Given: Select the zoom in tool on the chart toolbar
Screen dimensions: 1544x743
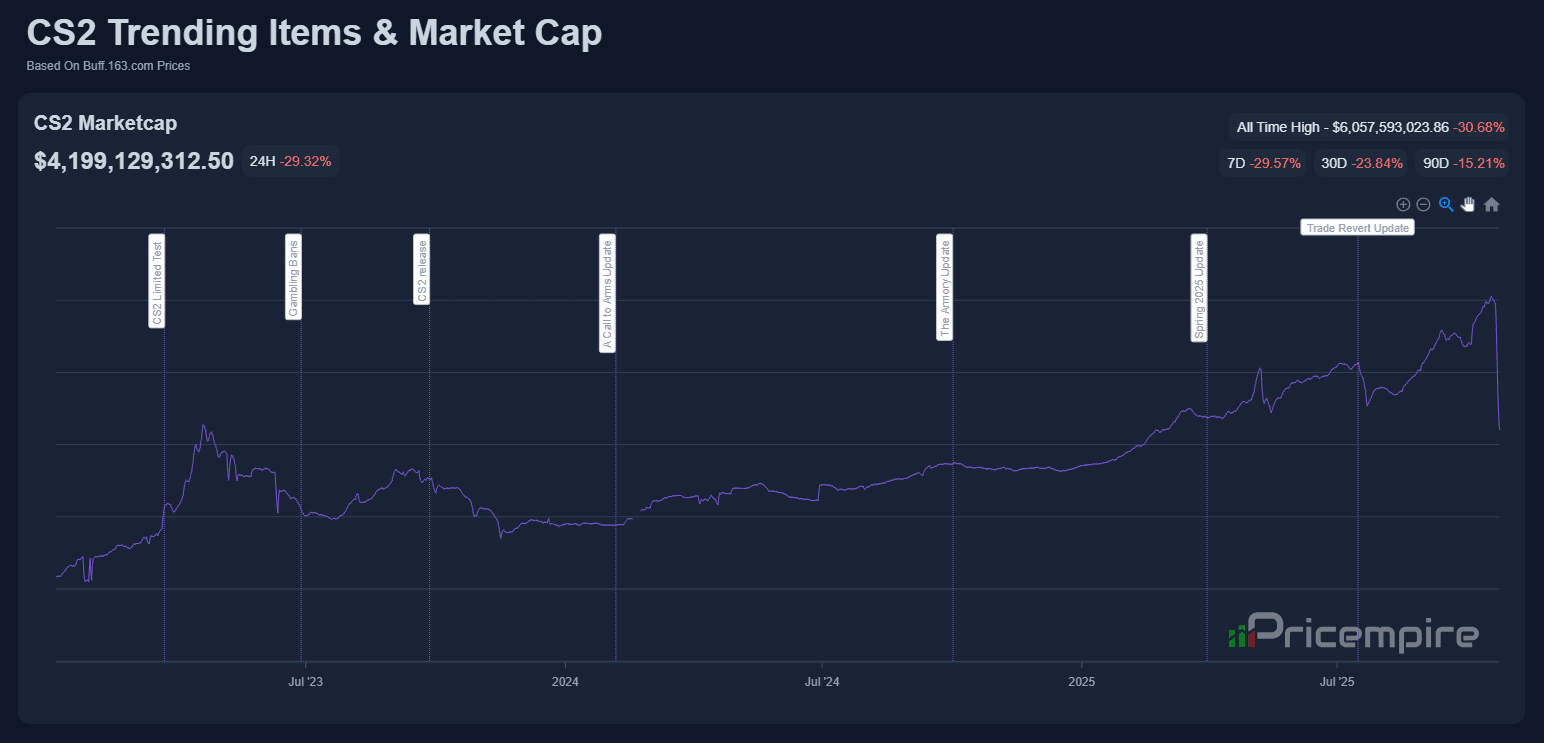Looking at the screenshot, I should click(x=1403, y=204).
